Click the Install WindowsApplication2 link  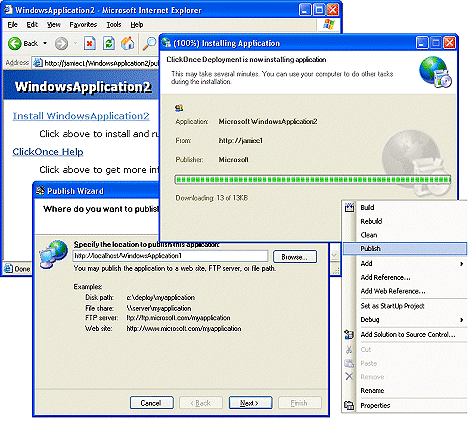[x=81, y=116]
